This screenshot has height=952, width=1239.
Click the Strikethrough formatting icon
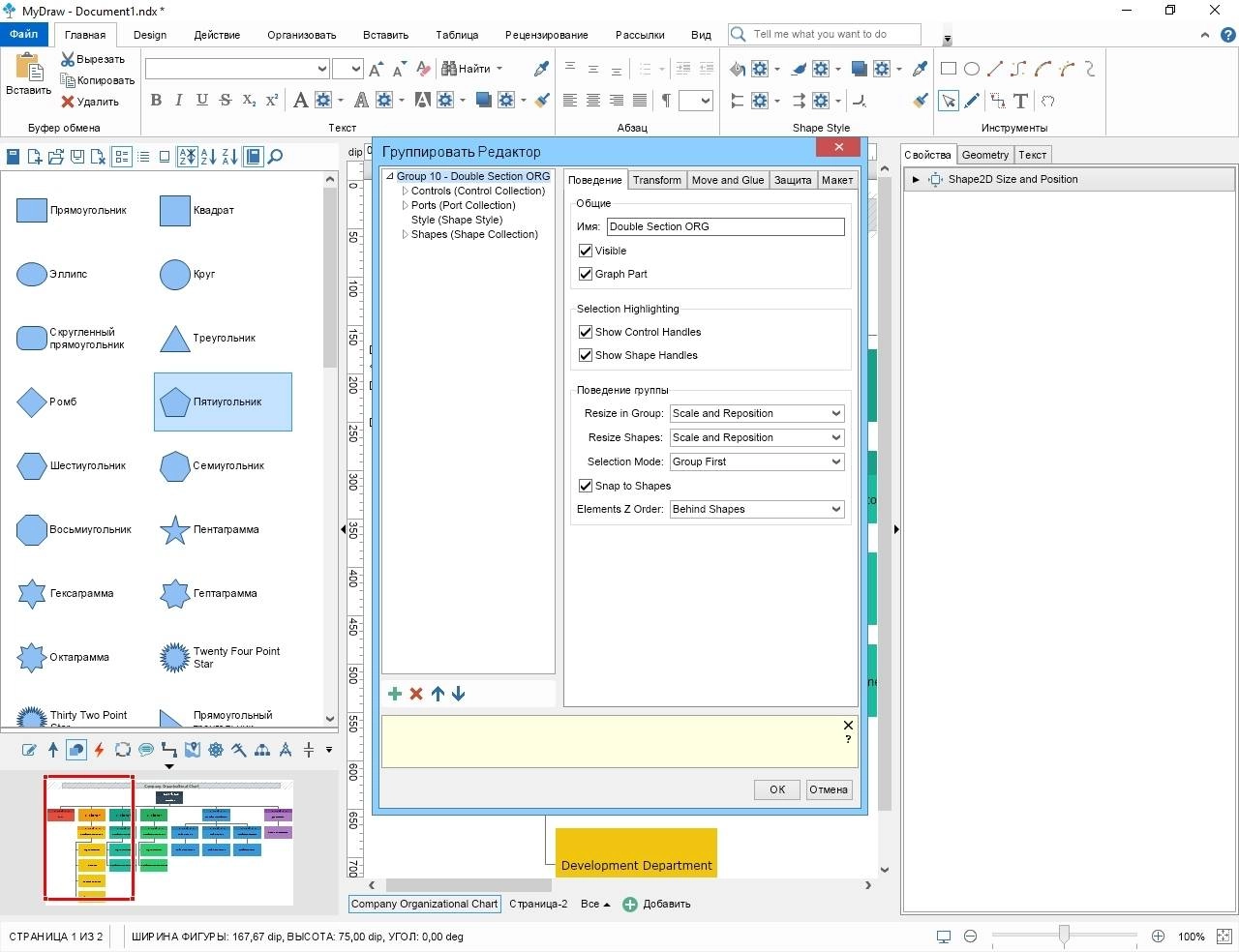225,100
